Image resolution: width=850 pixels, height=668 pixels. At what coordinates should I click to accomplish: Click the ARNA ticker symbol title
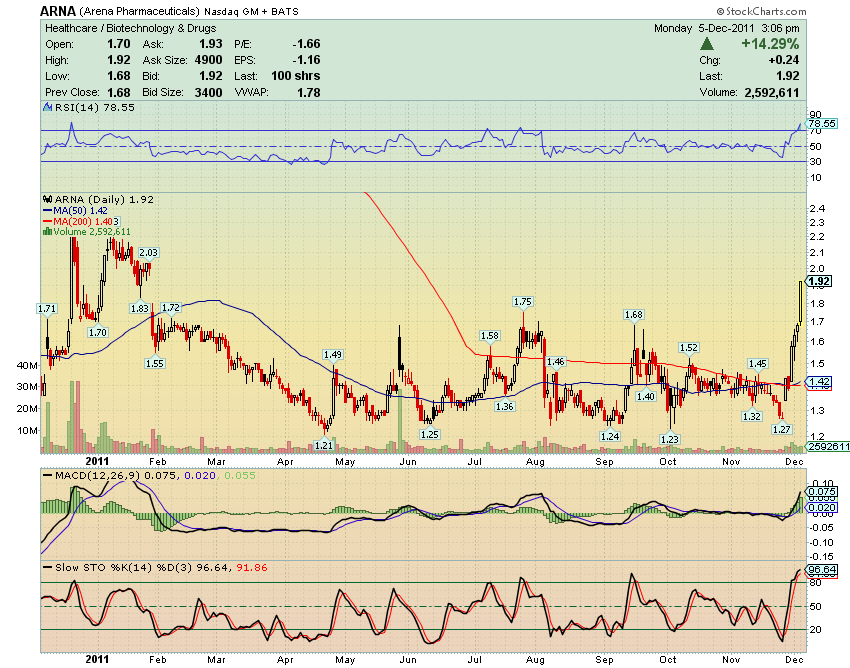[x=58, y=11]
